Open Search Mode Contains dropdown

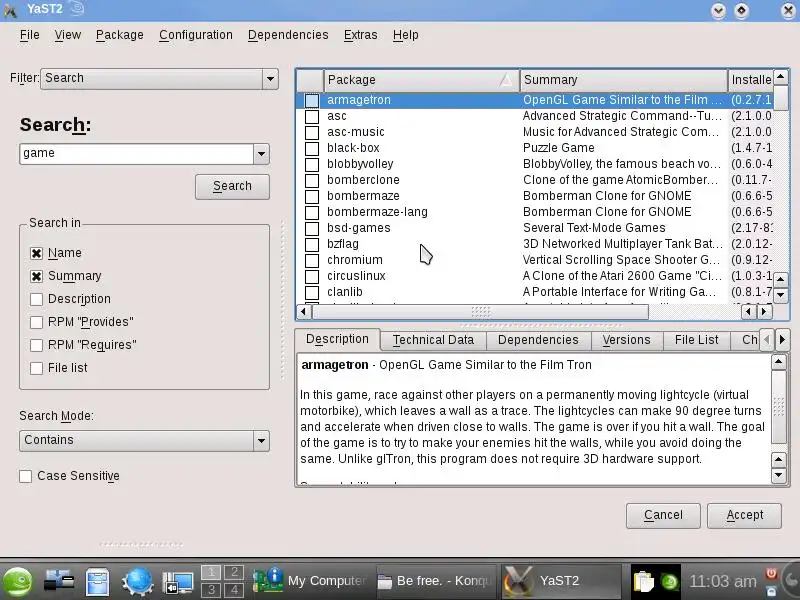point(144,440)
